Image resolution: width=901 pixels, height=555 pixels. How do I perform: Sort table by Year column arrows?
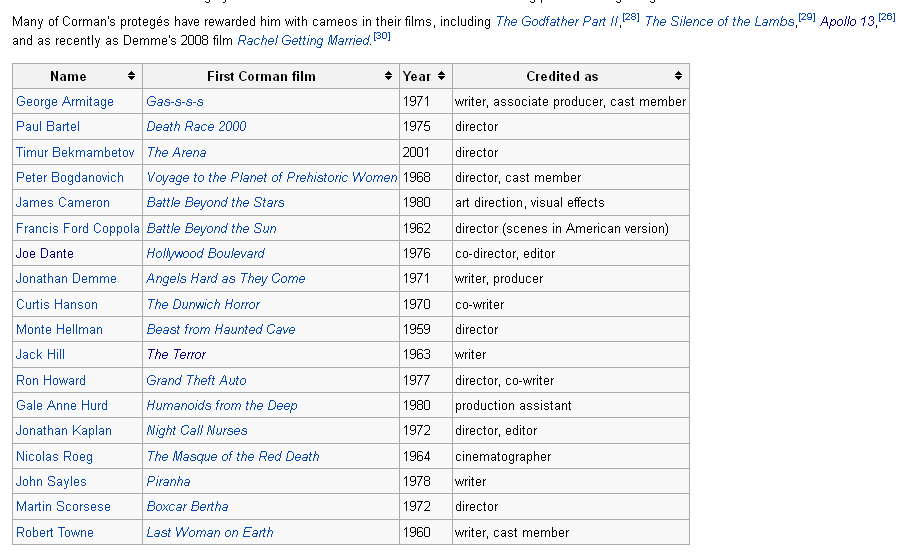click(x=441, y=76)
